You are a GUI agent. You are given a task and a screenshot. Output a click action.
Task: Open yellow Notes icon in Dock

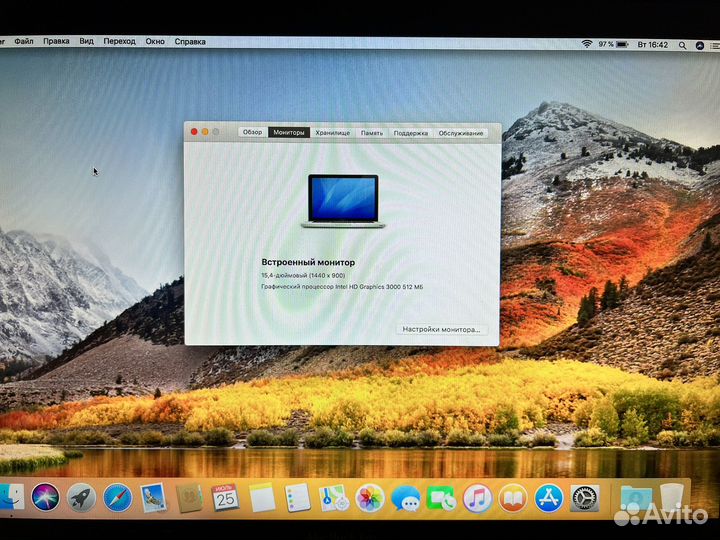click(262, 498)
